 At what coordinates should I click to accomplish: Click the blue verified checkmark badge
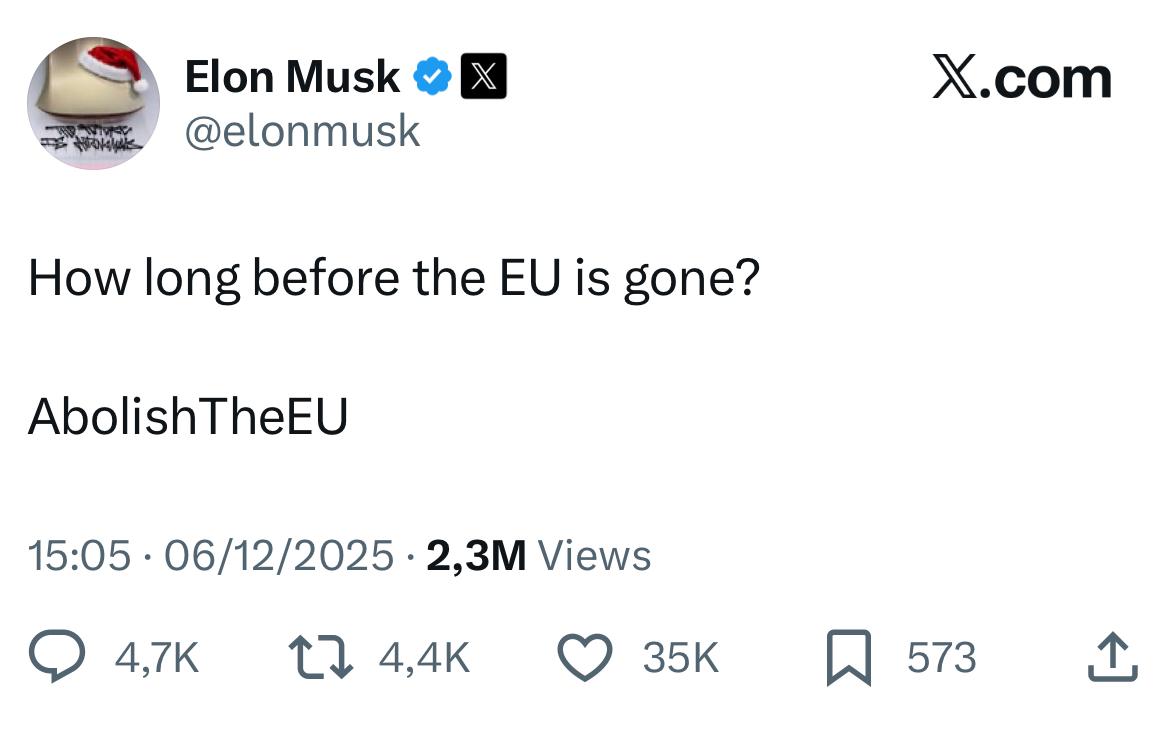(432, 77)
